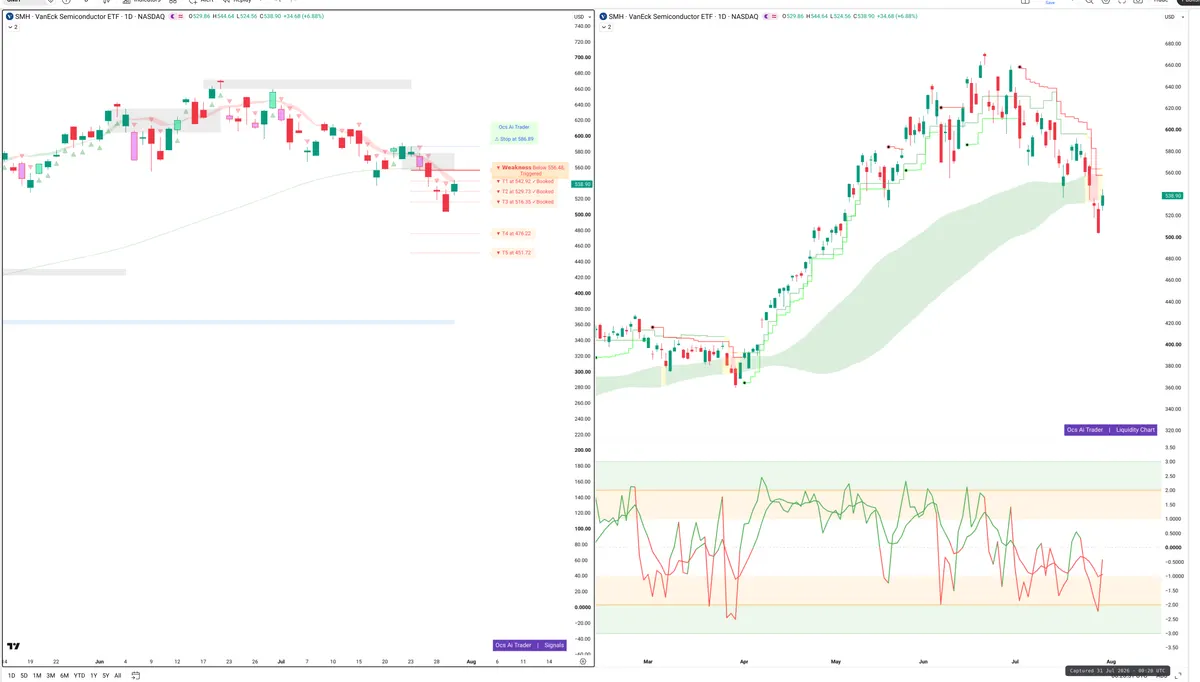
Task: Open the go-to-date calendar icon
Action: point(135,676)
